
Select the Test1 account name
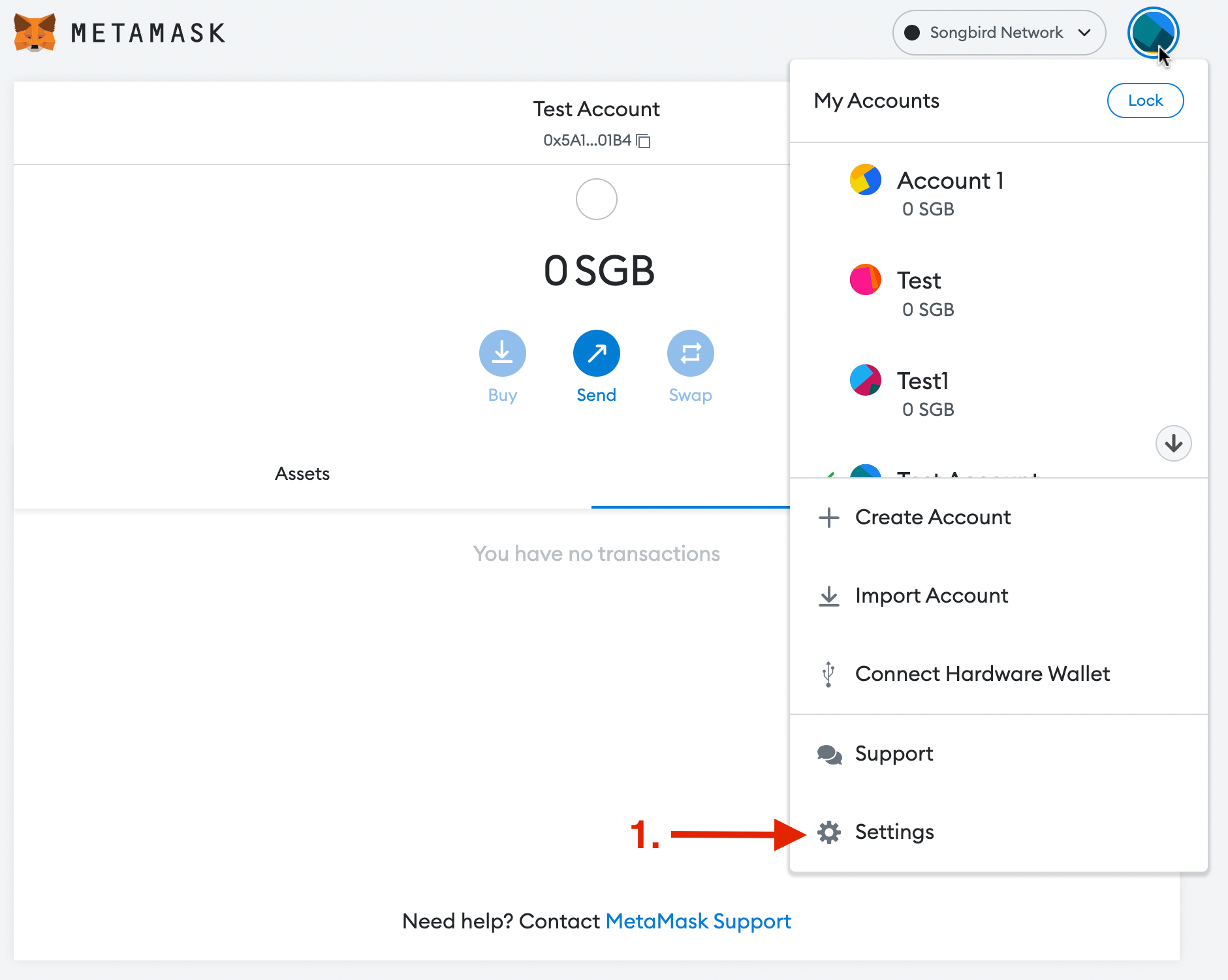[x=922, y=381]
